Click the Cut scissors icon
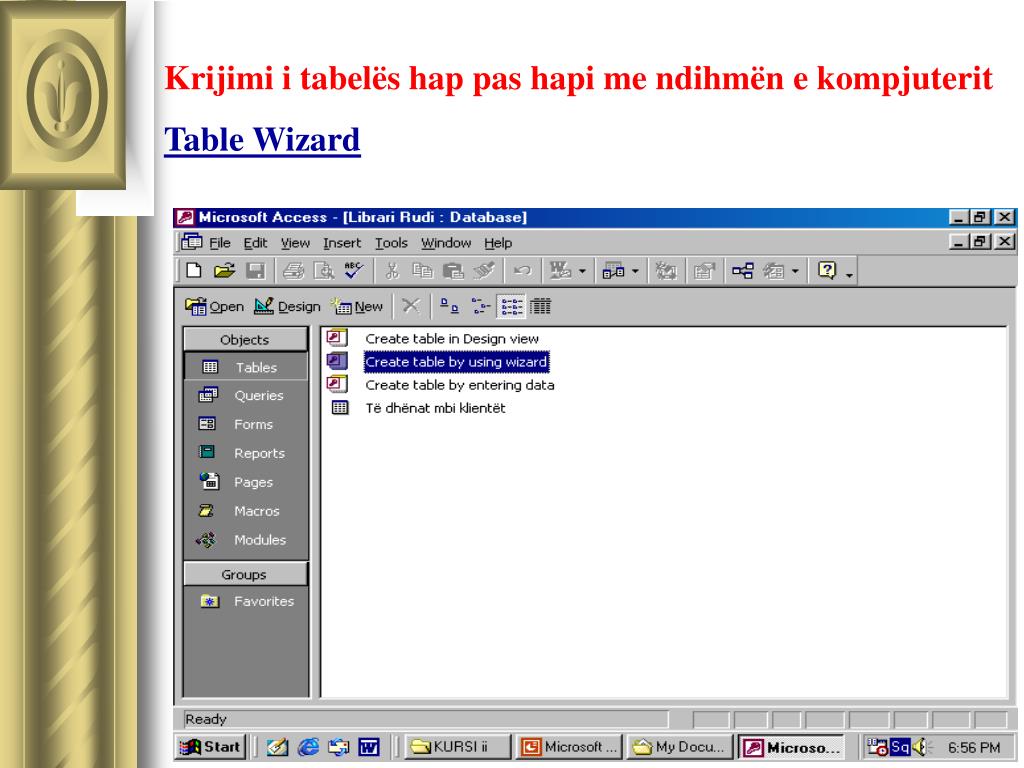1024x768 pixels. [x=392, y=270]
